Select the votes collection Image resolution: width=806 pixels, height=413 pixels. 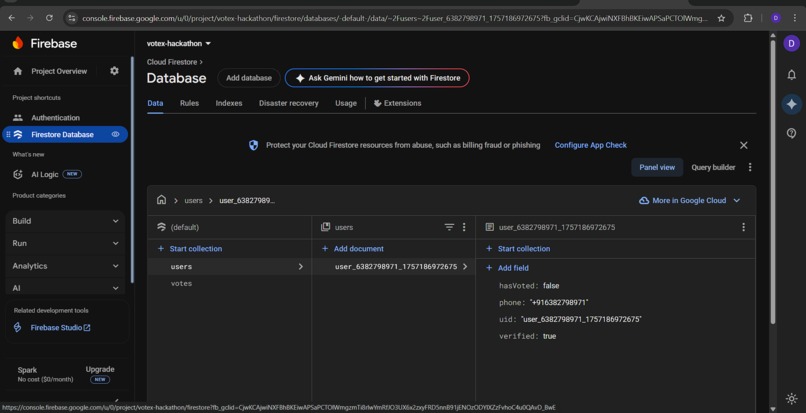coord(181,284)
